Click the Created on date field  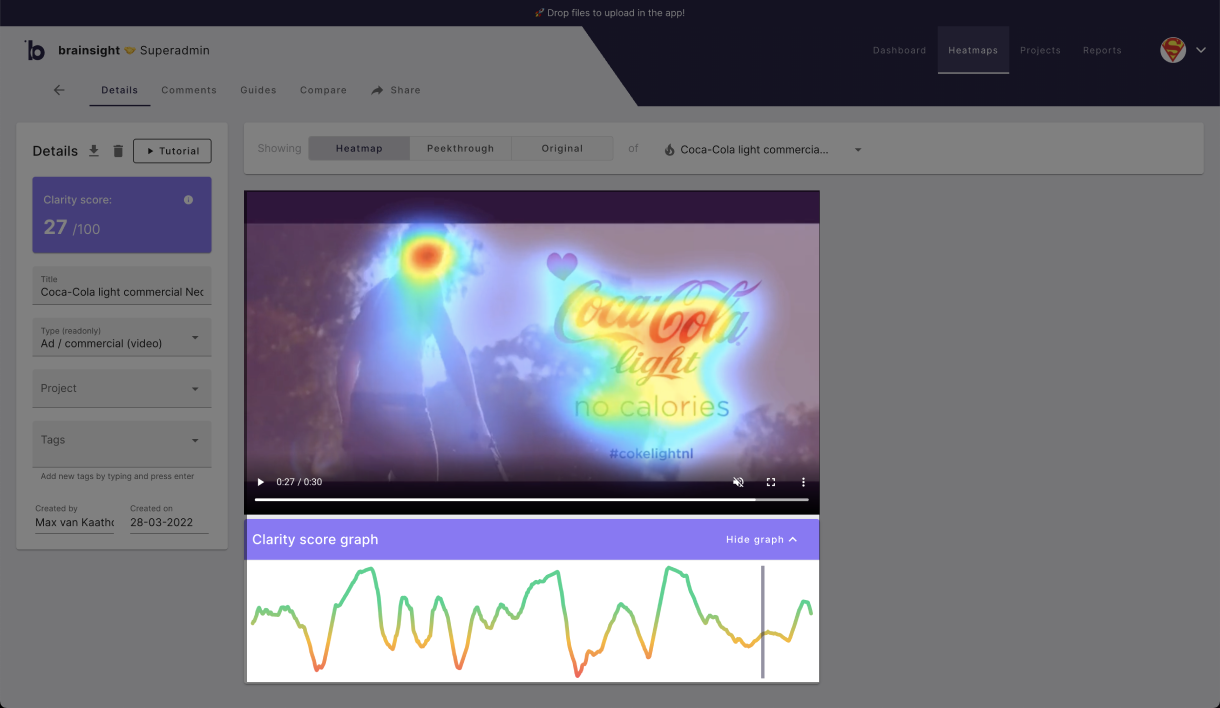click(x=169, y=517)
